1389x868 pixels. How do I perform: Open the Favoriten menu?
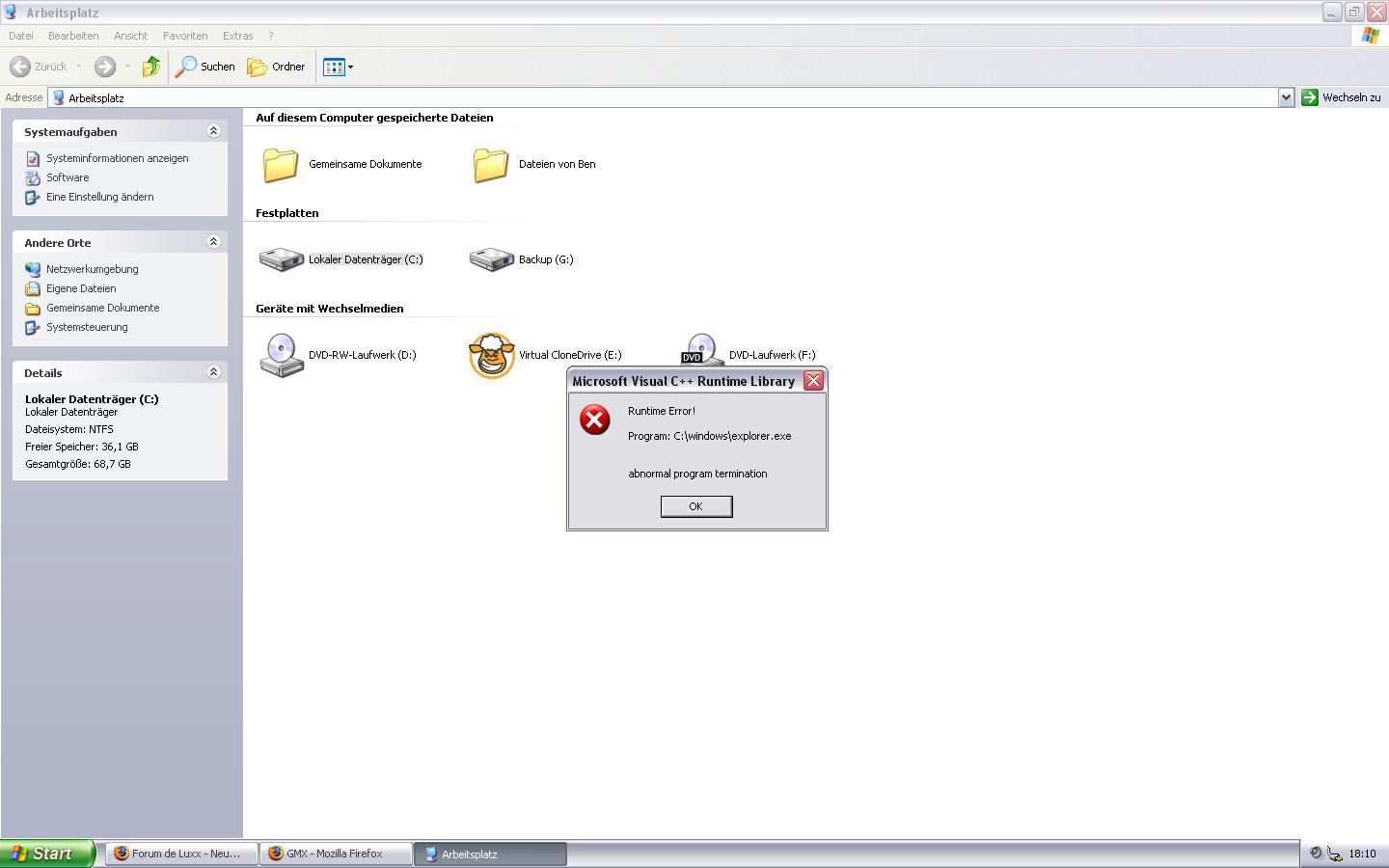click(185, 36)
